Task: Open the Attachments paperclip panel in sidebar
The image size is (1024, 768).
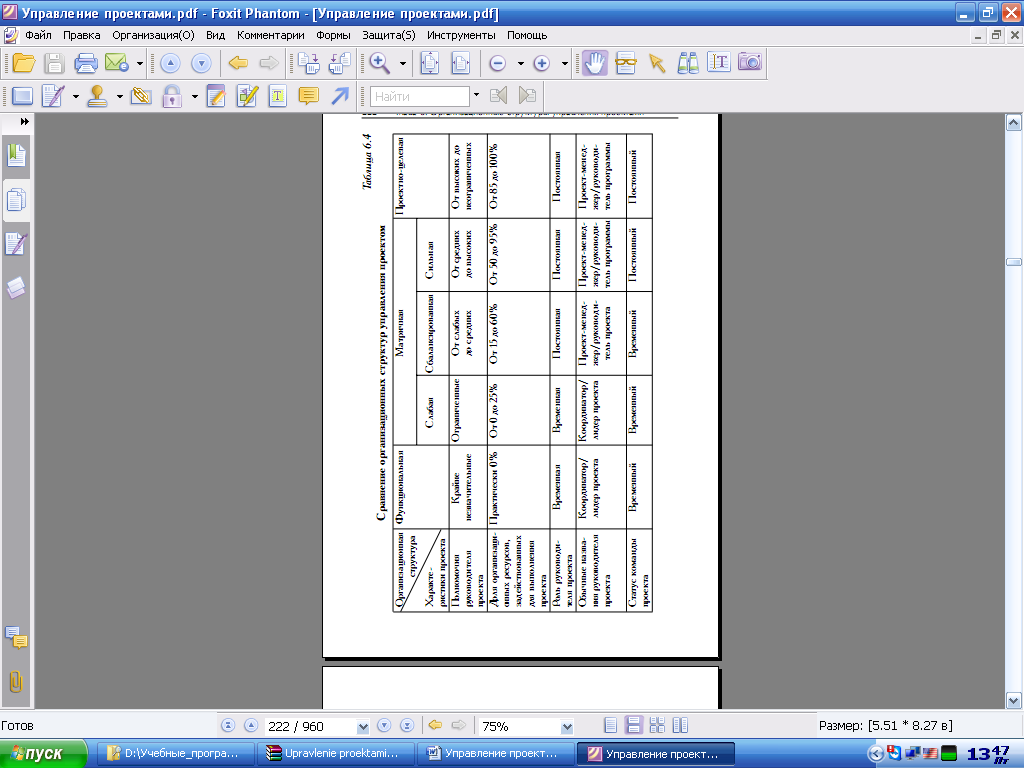Action: (x=16, y=682)
